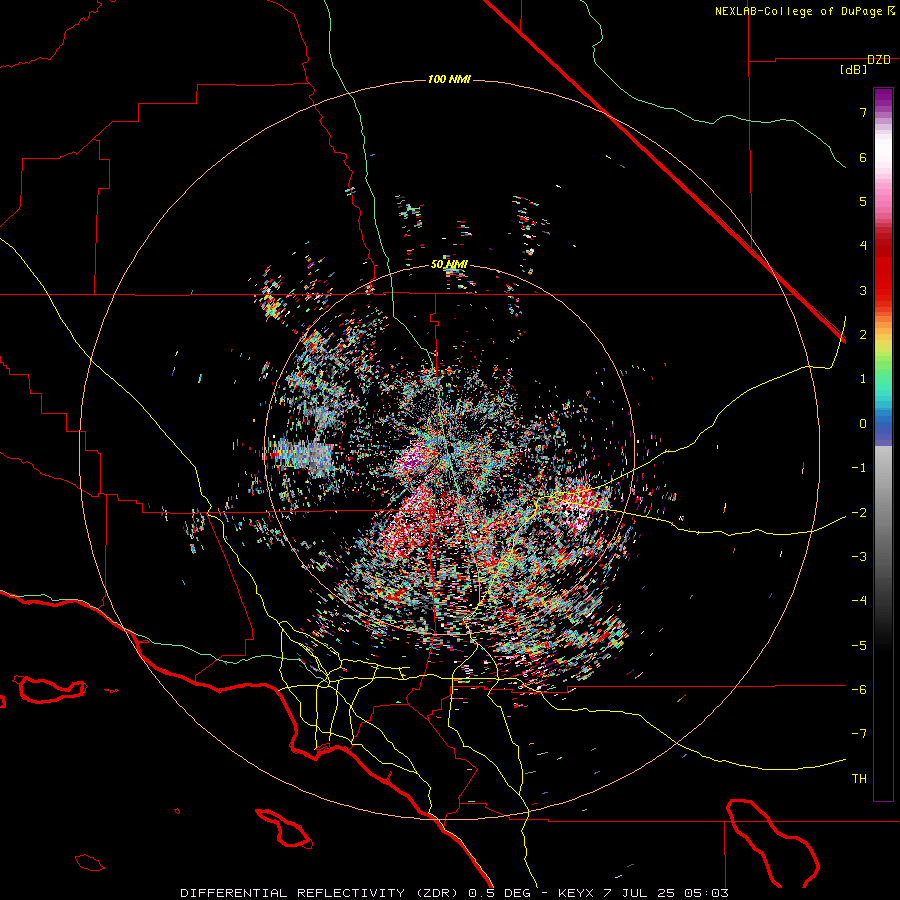
Task: Click the 3 value on the color scale
Action: point(863,290)
